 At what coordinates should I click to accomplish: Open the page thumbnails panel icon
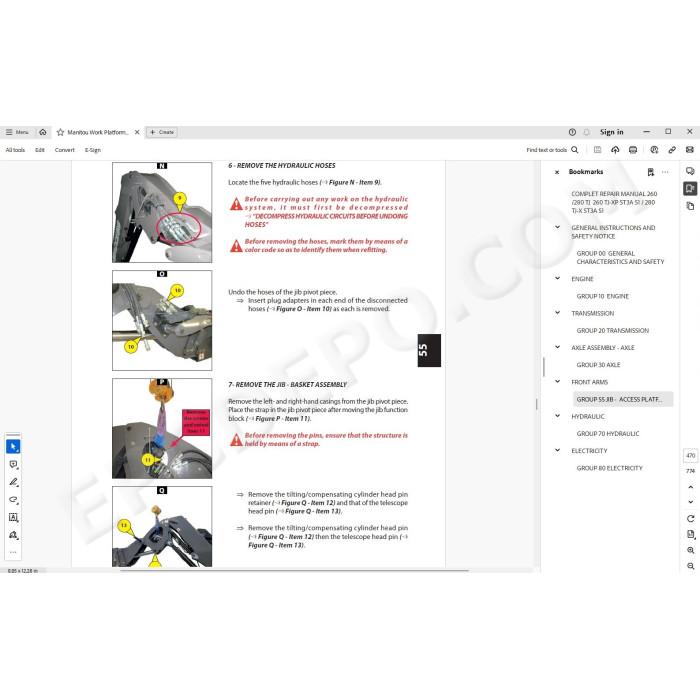pyautogui.click(x=690, y=206)
